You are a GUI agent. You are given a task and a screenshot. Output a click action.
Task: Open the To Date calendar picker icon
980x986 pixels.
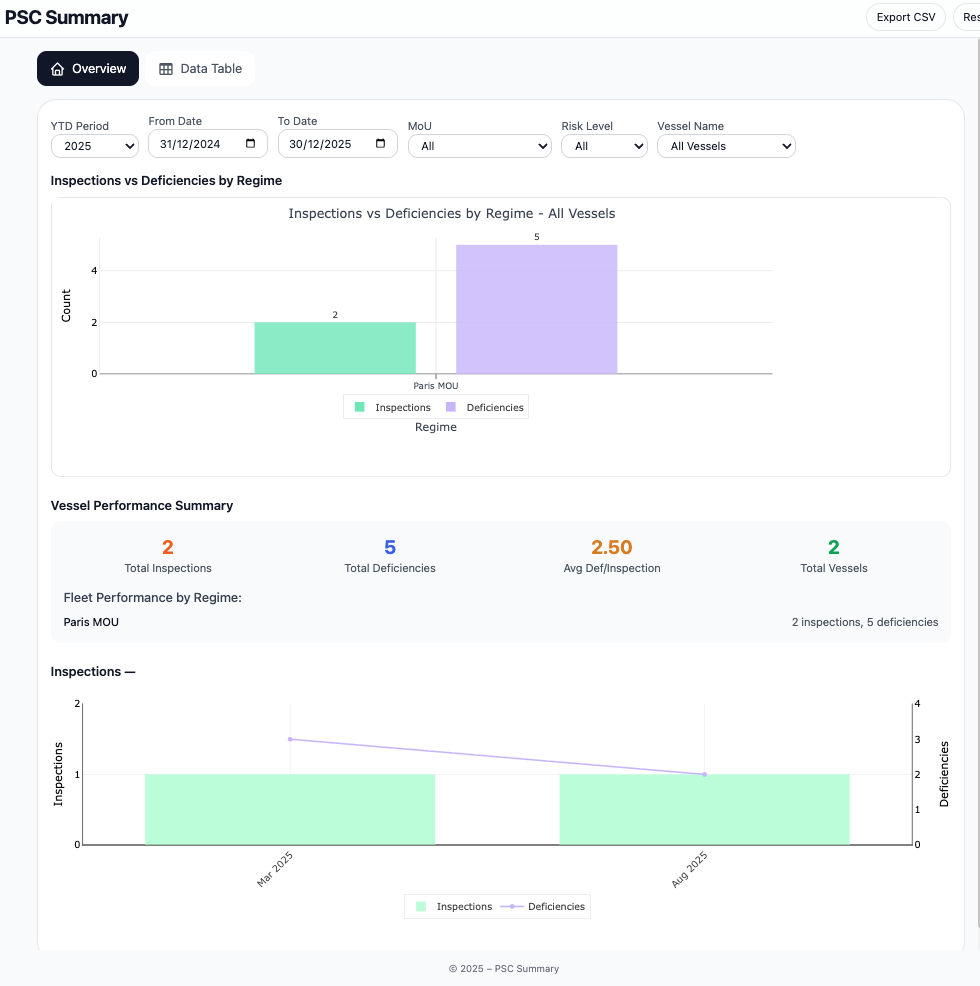click(x=383, y=144)
